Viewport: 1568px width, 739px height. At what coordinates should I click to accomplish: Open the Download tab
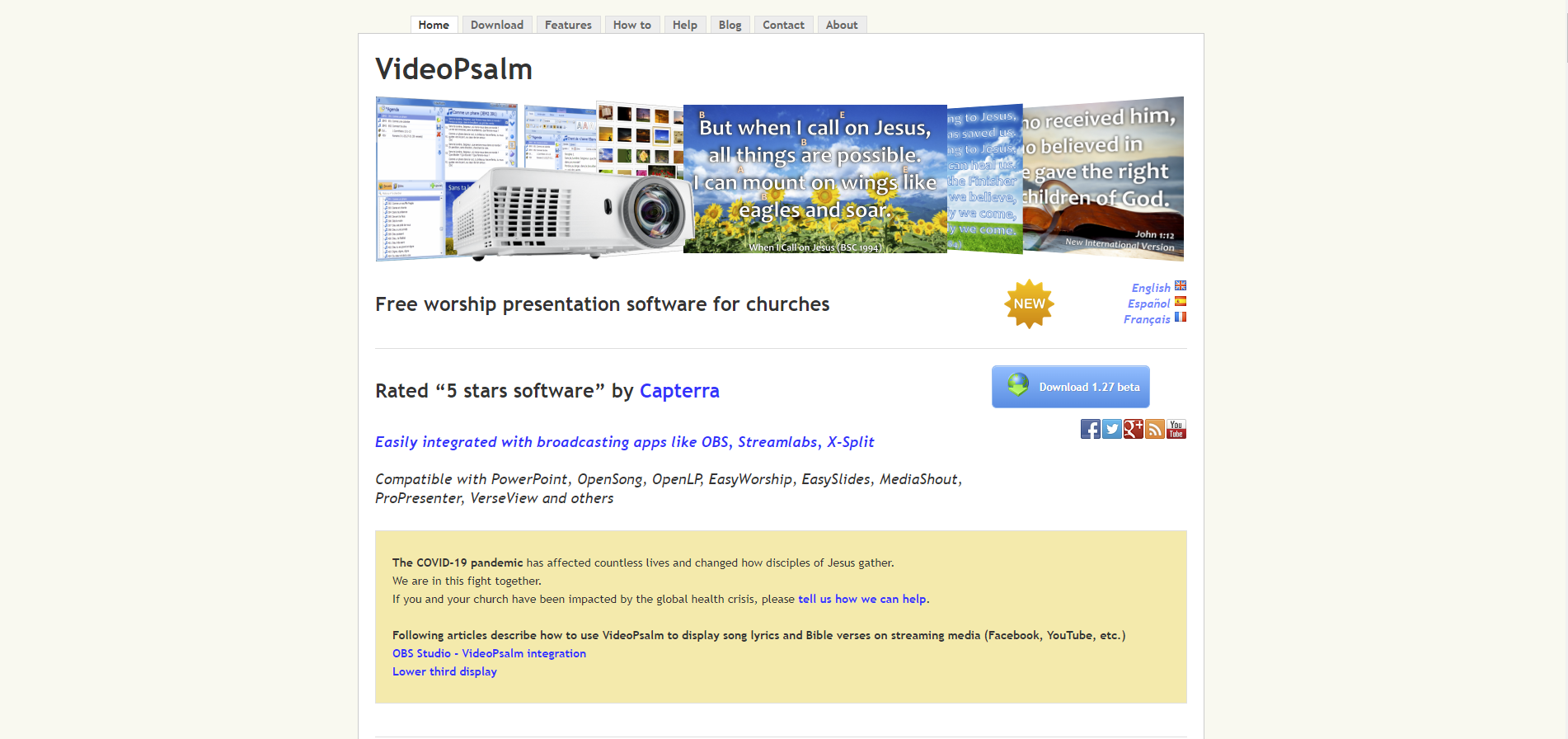(497, 25)
